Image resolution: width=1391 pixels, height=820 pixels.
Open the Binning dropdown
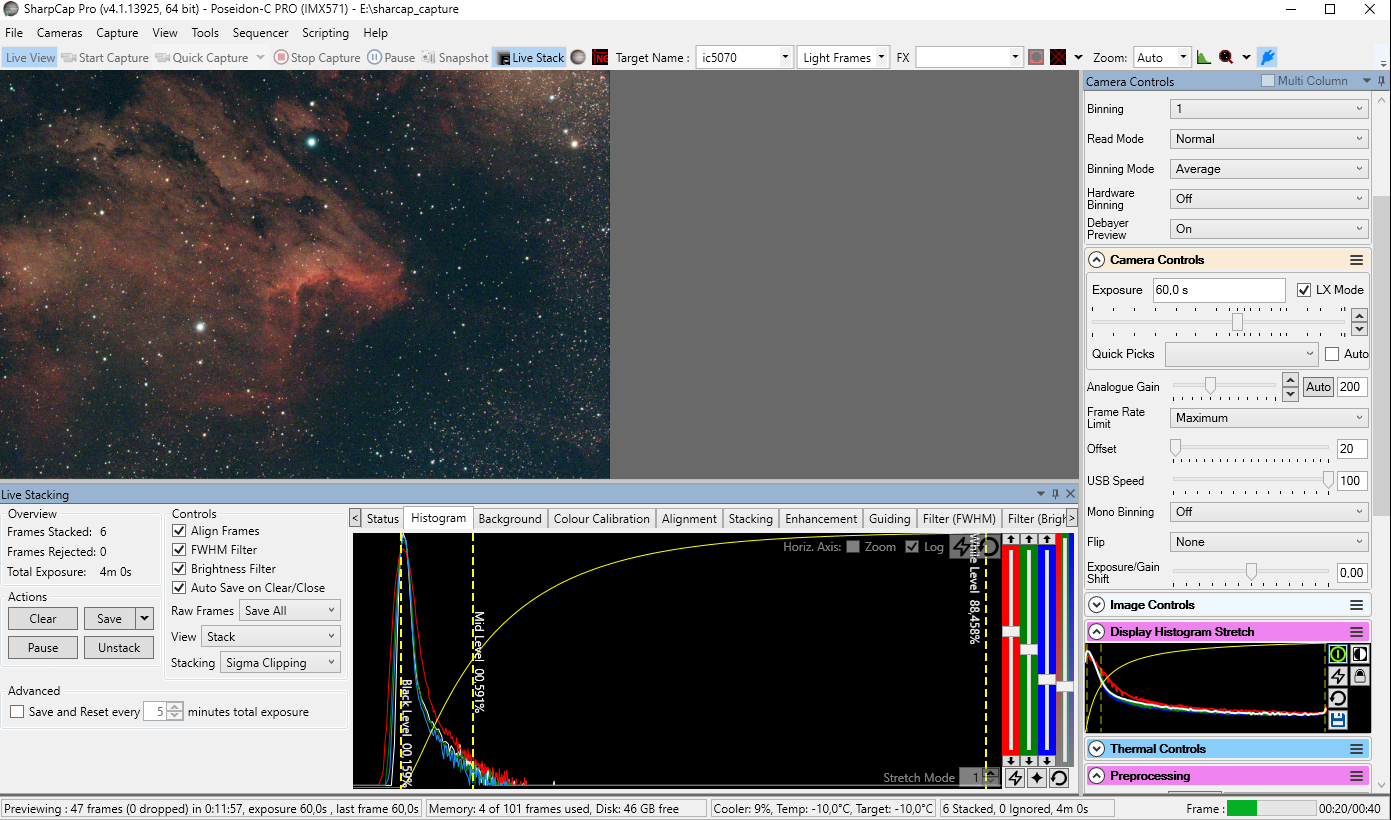(x=1269, y=109)
